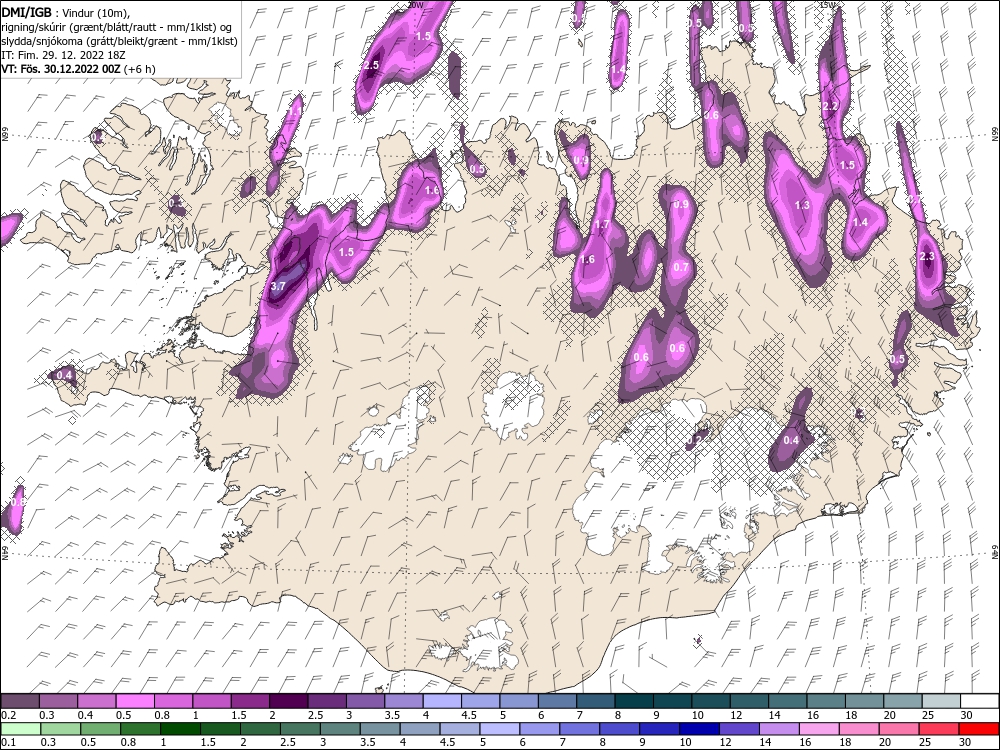Click the valid time 'VT: Fös. 30.12.2022 00Z'
Image resolution: width=1000 pixels, height=750 pixels.
pyautogui.click(x=61, y=69)
